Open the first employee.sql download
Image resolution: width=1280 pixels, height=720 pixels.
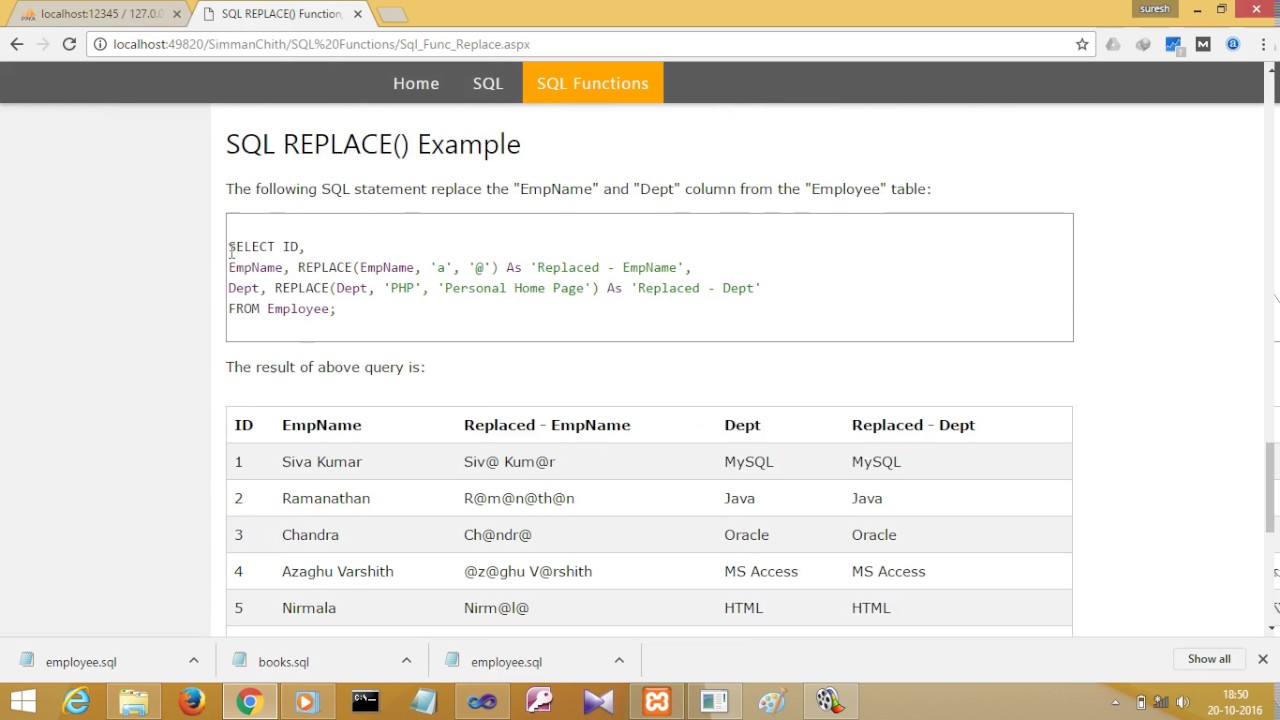81,662
